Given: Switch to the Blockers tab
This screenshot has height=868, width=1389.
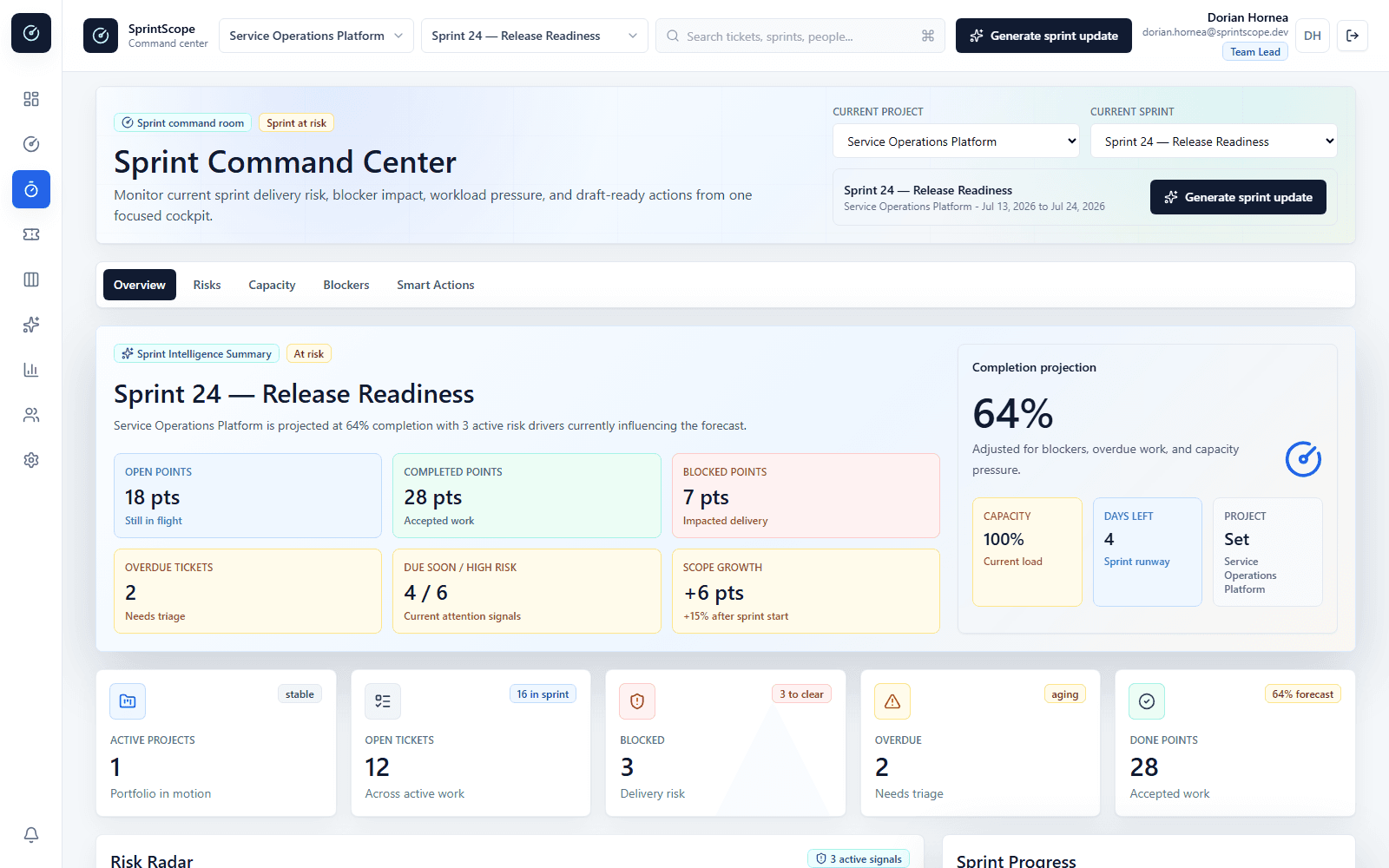Looking at the screenshot, I should 346,285.
